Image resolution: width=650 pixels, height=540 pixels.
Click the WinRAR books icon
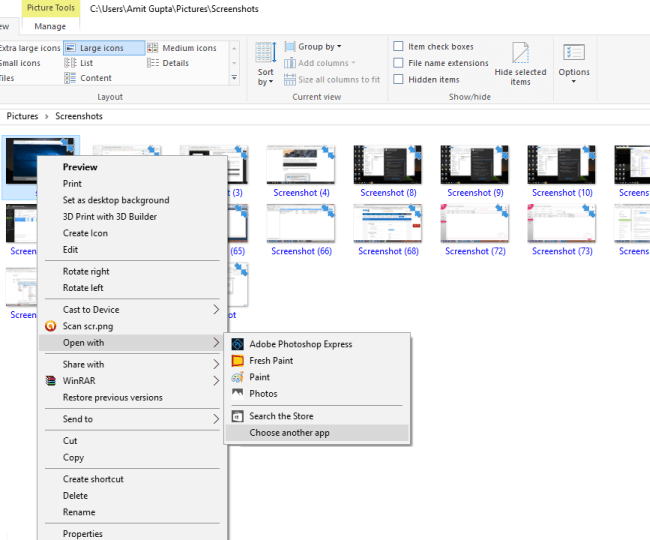[51, 381]
